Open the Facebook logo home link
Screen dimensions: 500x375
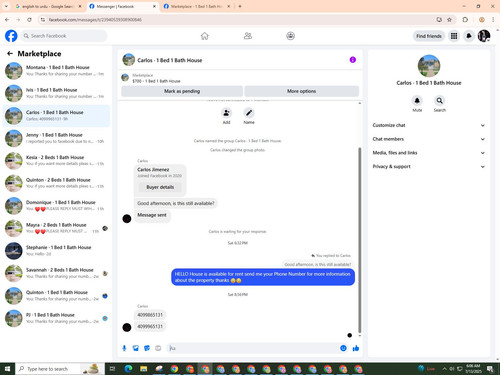pyautogui.click(x=11, y=36)
